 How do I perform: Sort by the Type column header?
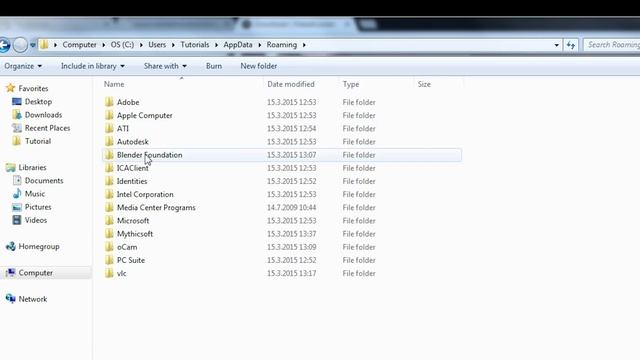(x=376, y=84)
